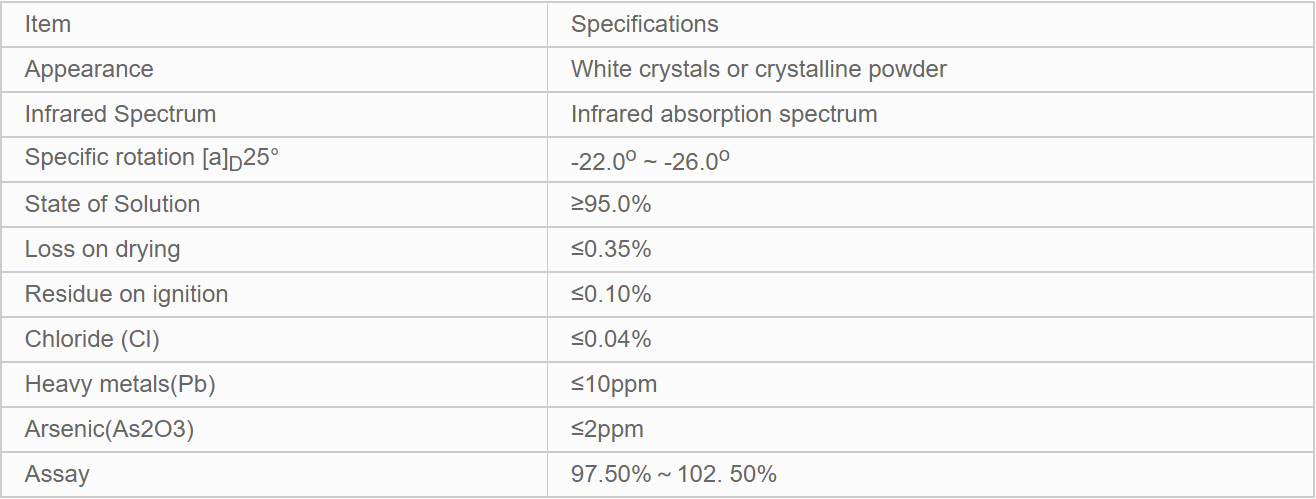Select the 'Appearance' row label
1316x499 pixels.
(89, 69)
